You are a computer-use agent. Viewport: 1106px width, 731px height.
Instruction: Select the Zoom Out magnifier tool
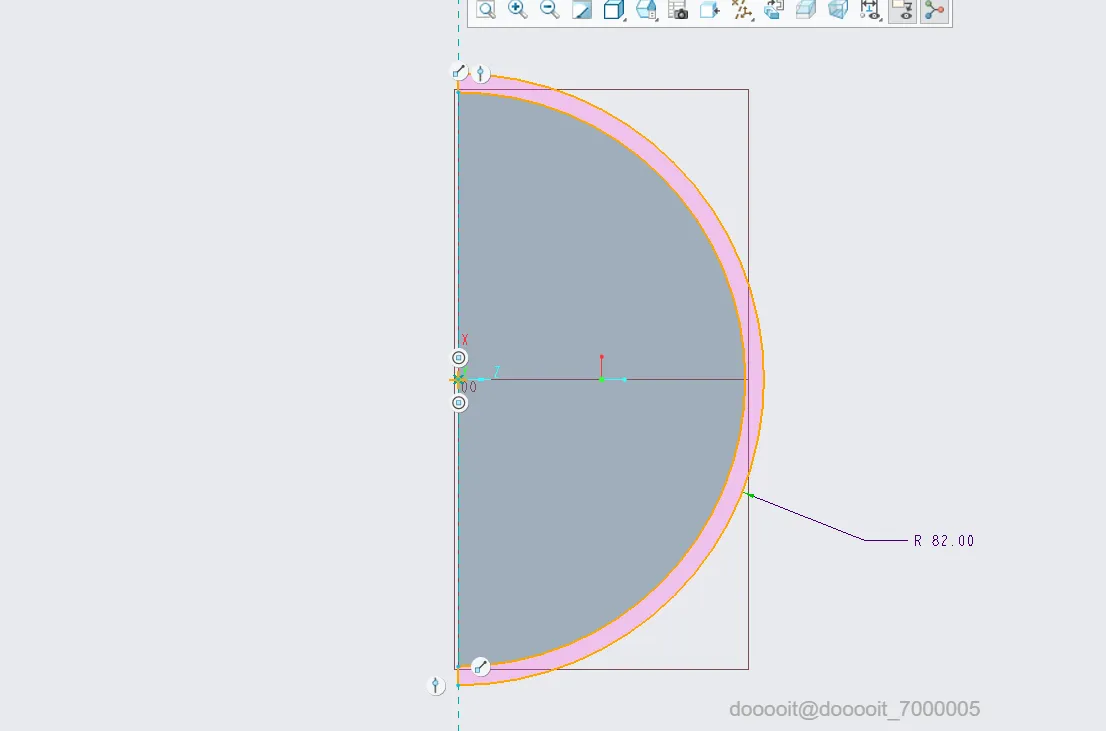549,9
